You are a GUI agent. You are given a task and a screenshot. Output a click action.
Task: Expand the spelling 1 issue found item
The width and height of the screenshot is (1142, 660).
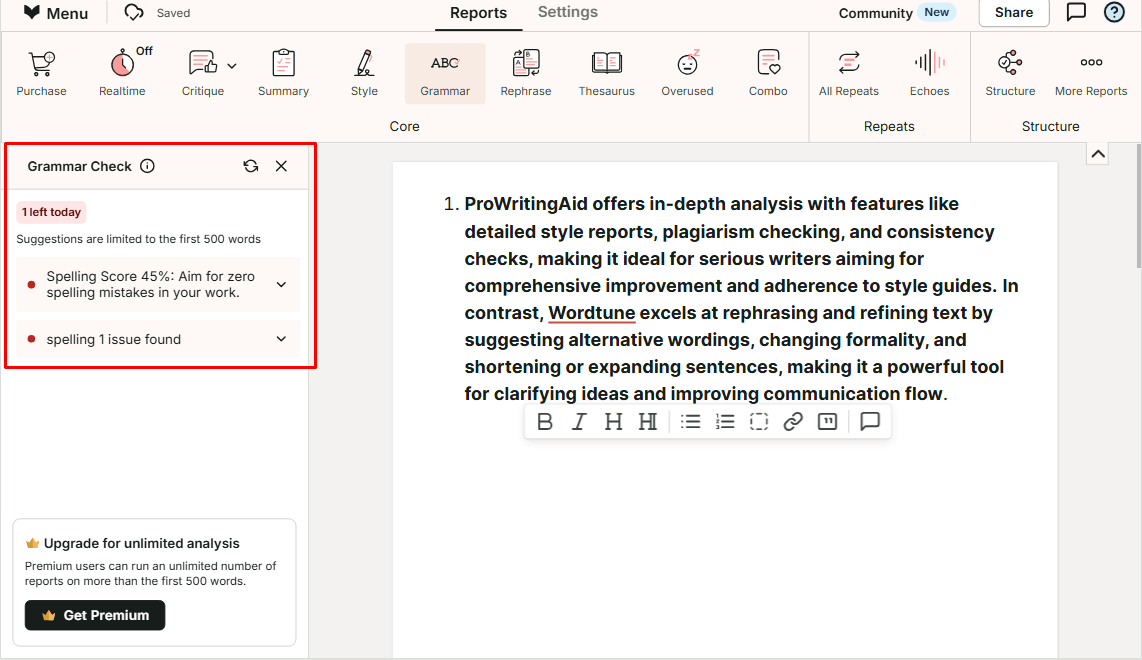click(x=158, y=339)
